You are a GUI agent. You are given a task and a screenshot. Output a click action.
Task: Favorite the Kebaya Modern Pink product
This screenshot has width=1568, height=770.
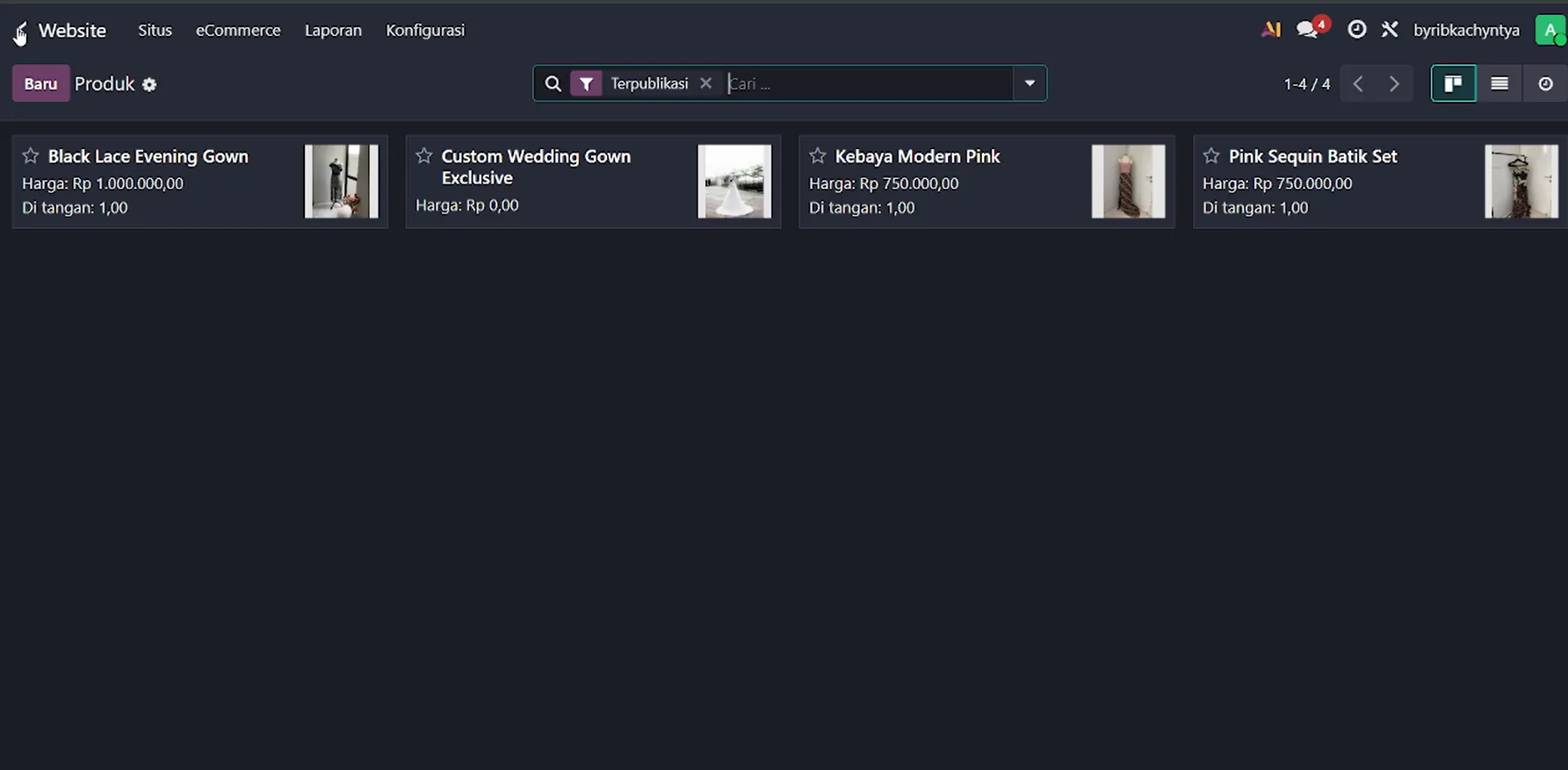coord(818,155)
